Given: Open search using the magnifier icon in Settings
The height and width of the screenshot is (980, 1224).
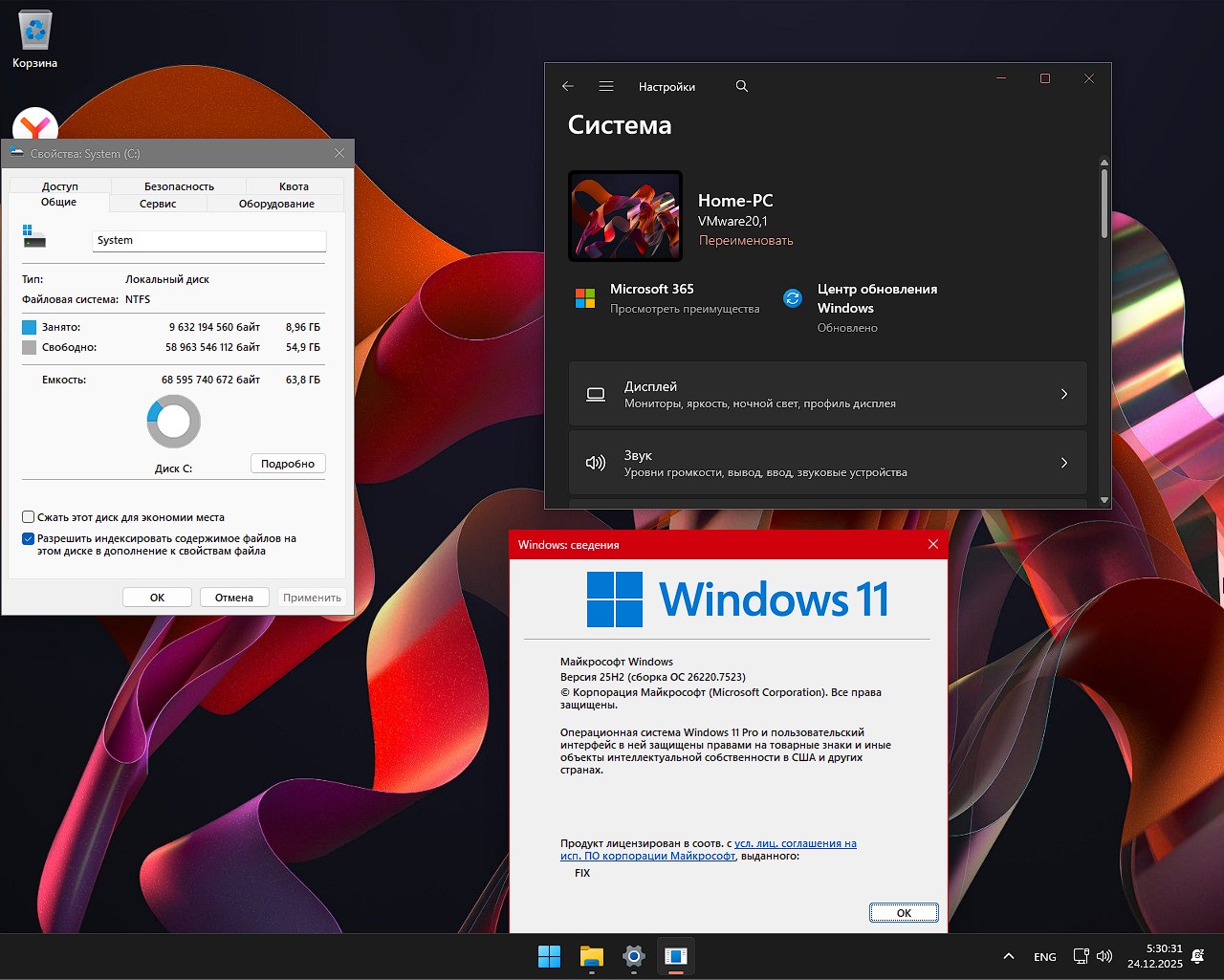Looking at the screenshot, I should coord(741,86).
